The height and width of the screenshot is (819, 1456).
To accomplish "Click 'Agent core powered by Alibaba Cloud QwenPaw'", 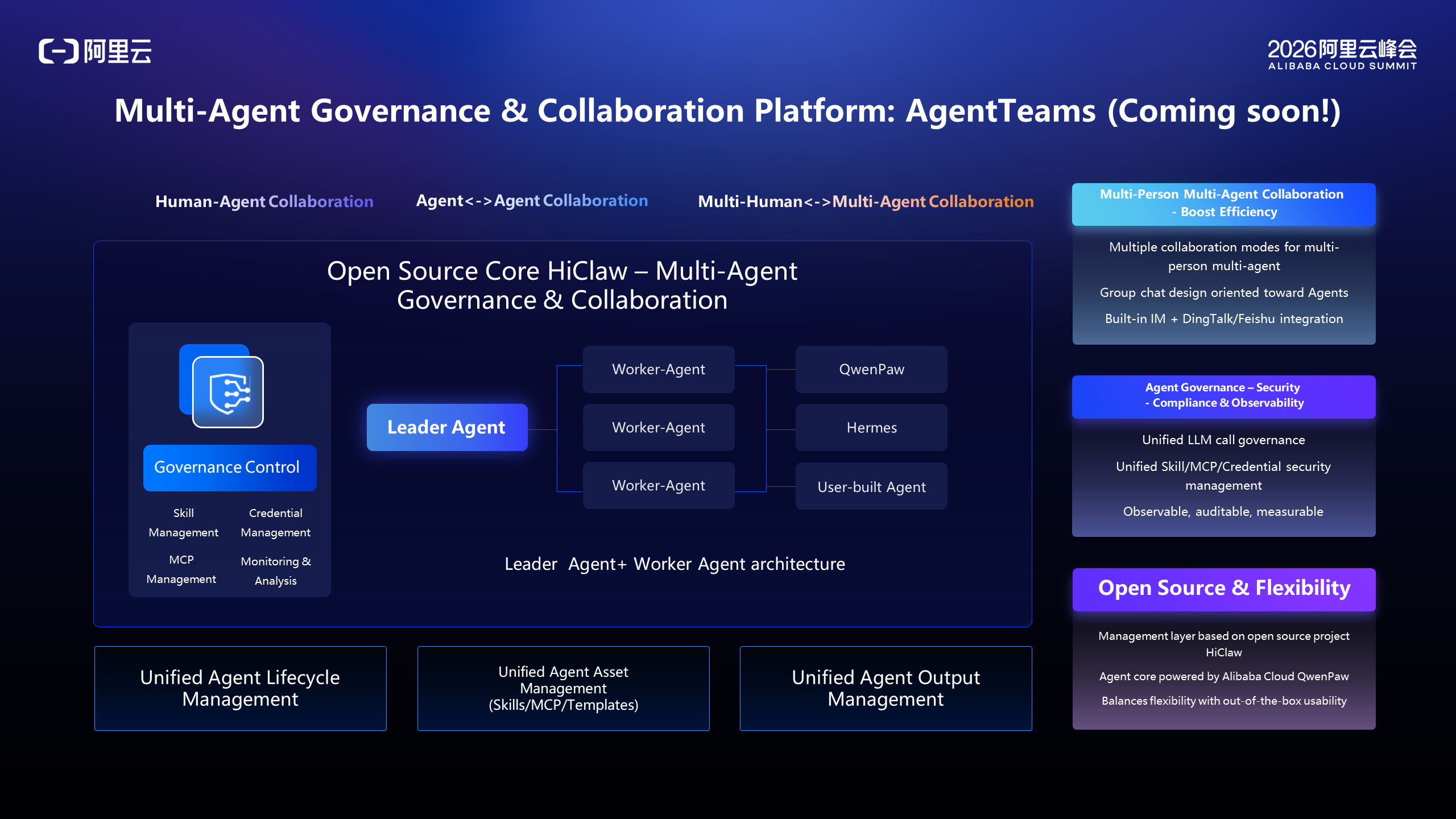I will click(x=1224, y=676).
